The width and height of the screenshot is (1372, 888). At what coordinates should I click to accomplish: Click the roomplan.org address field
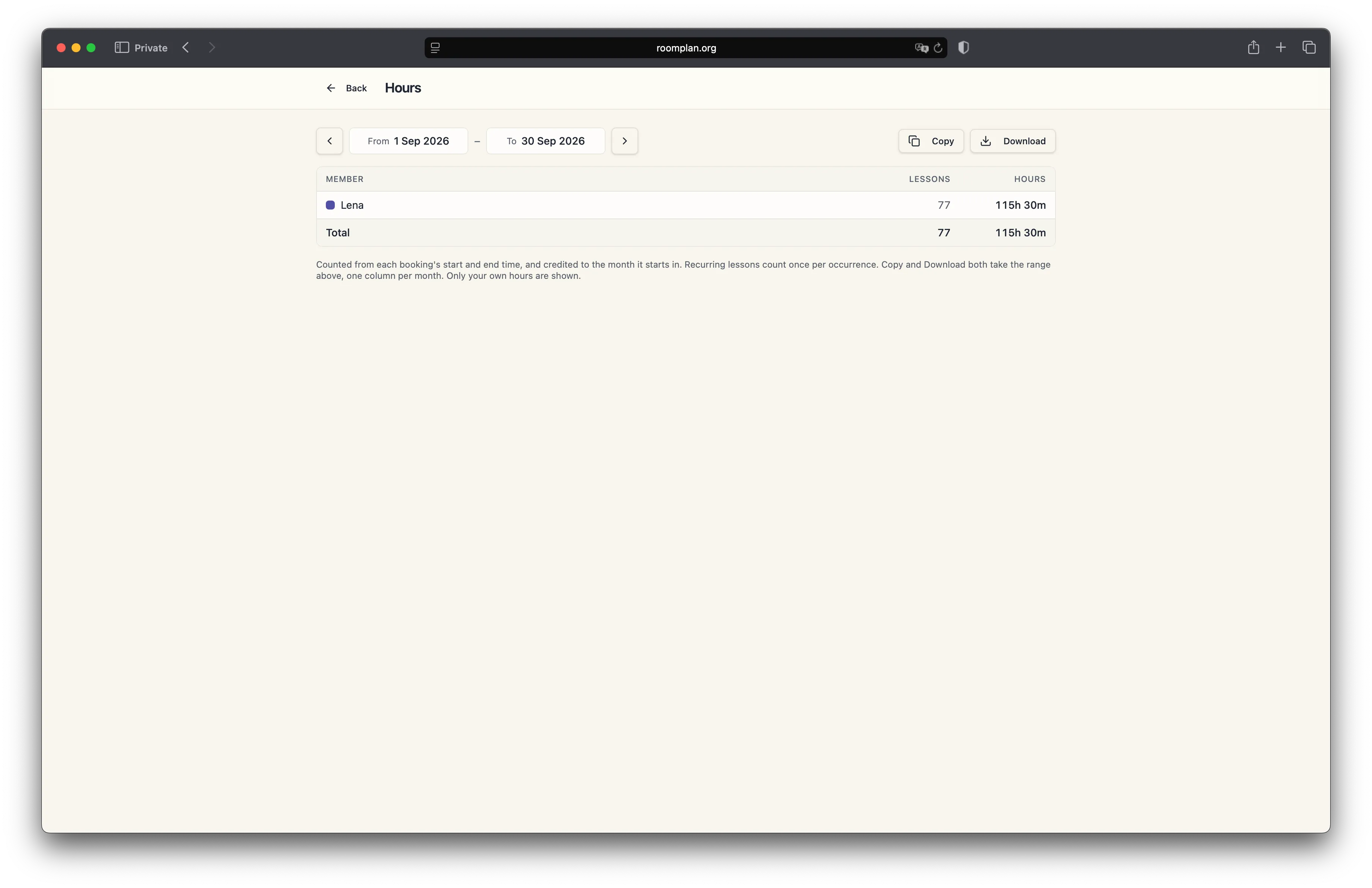click(x=685, y=48)
